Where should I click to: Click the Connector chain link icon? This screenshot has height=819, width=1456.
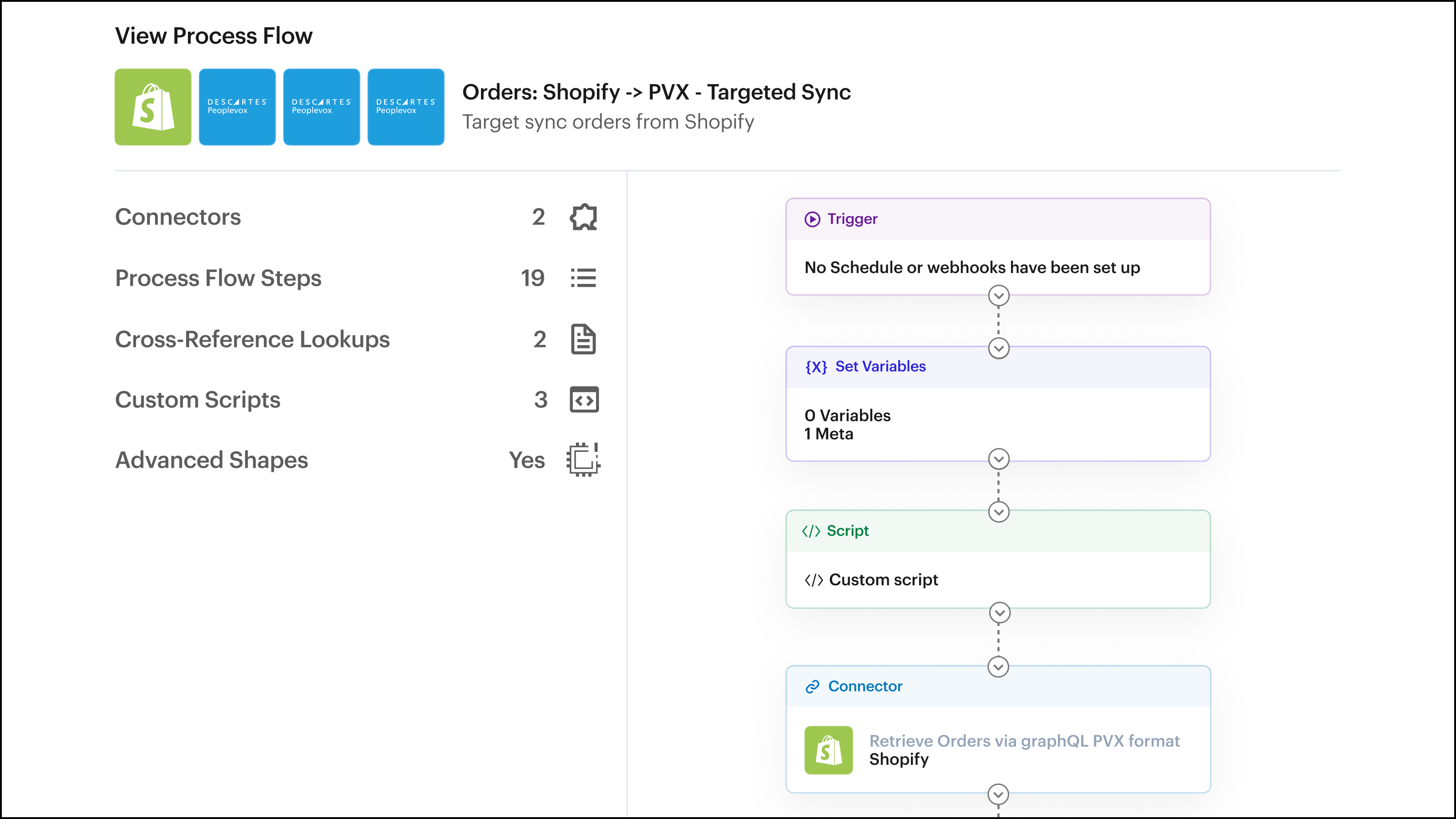click(x=812, y=687)
